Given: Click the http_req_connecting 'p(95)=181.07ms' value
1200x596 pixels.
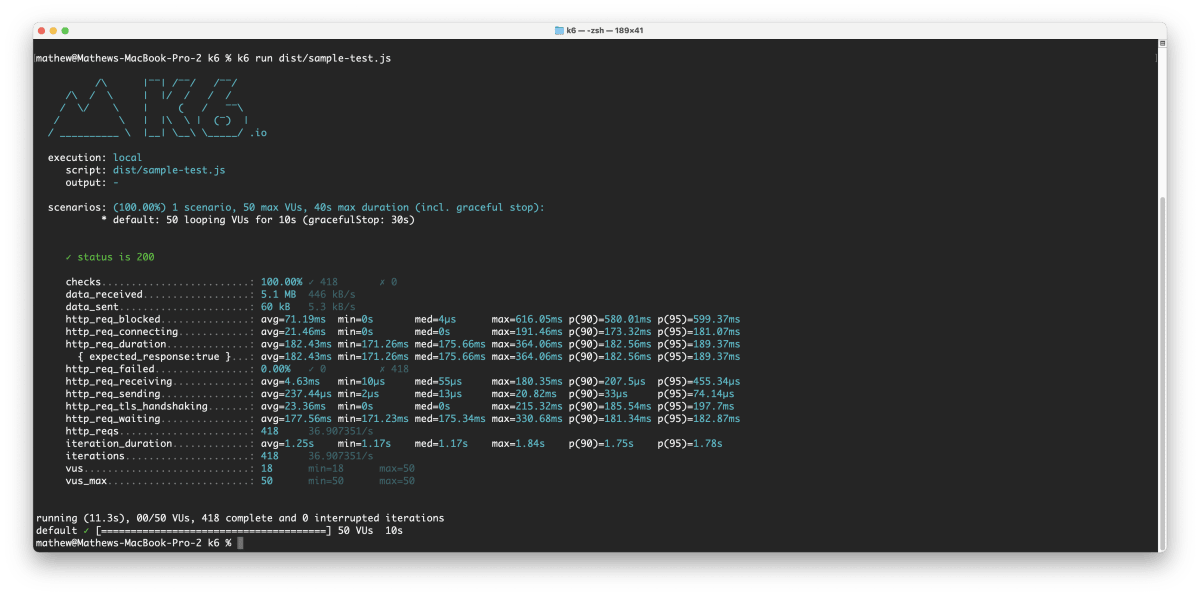Looking at the screenshot, I should click(x=699, y=332).
